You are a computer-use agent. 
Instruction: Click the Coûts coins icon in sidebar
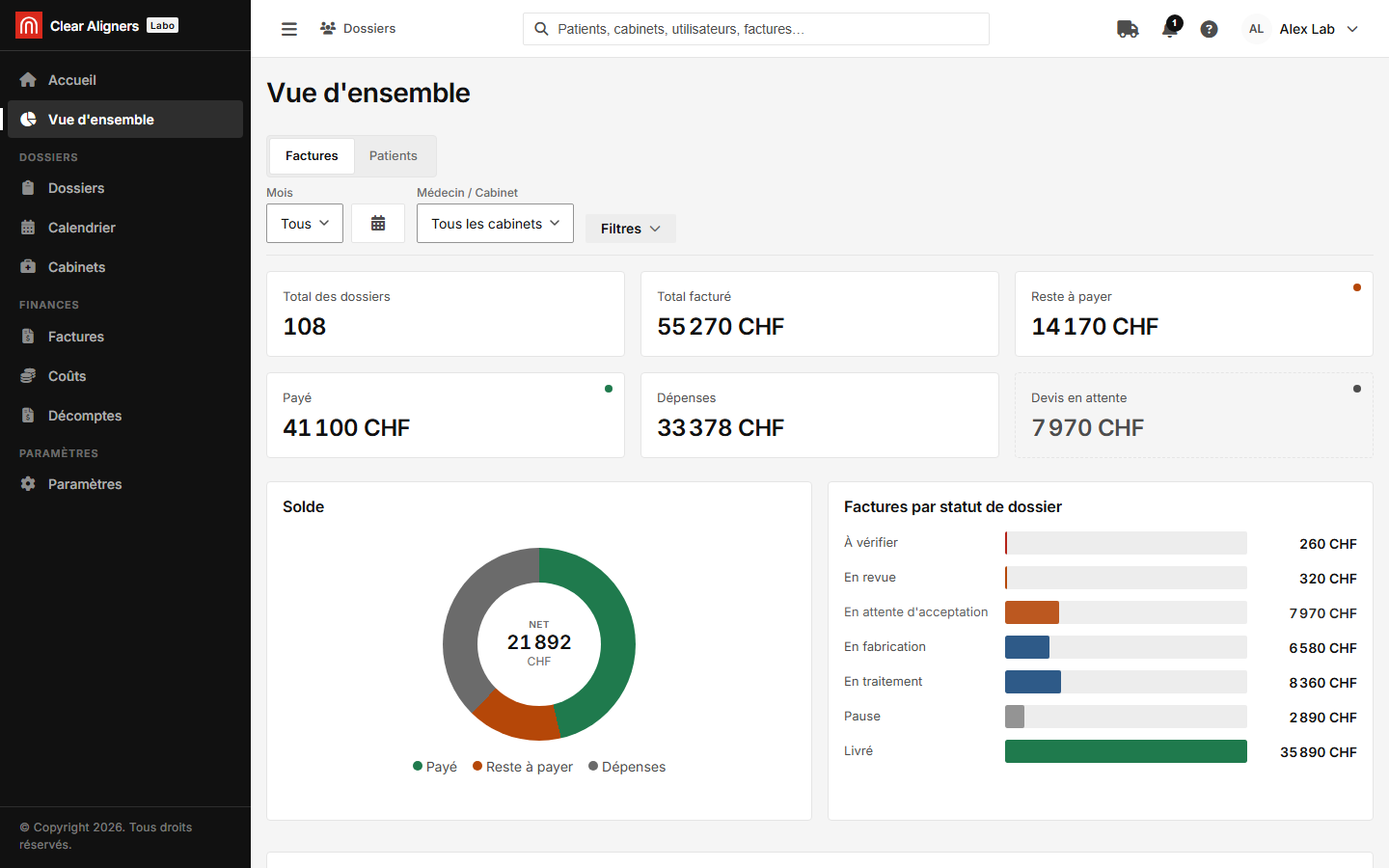28,376
